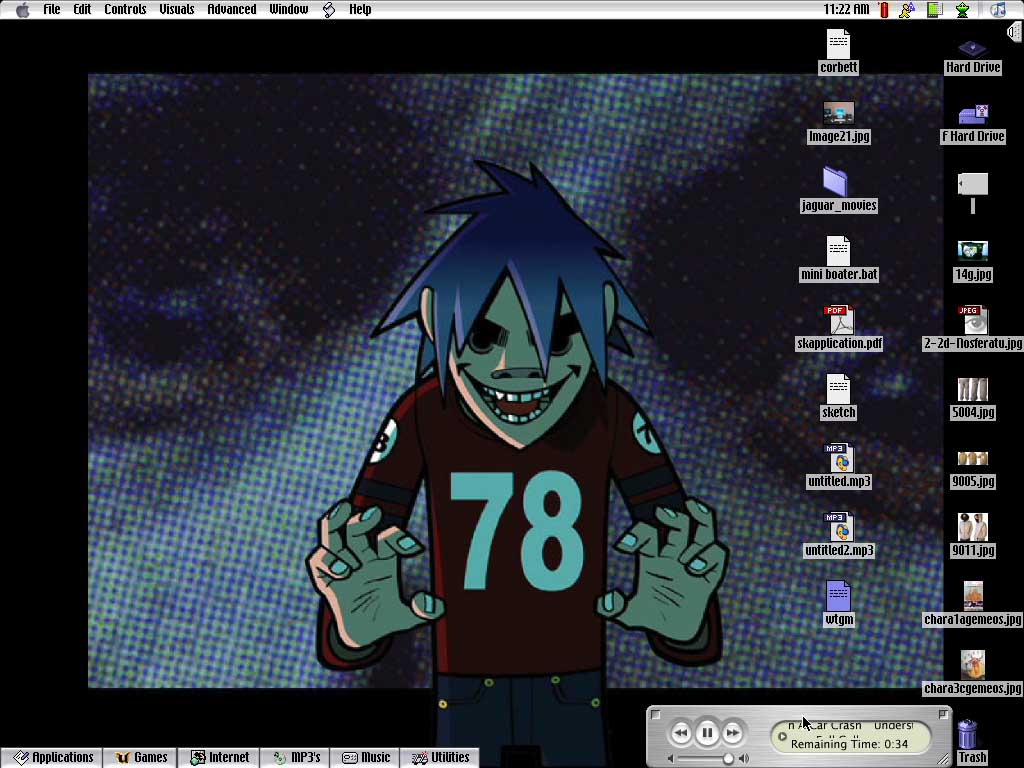Open the Window menu
This screenshot has width=1024, height=768.
click(289, 9)
